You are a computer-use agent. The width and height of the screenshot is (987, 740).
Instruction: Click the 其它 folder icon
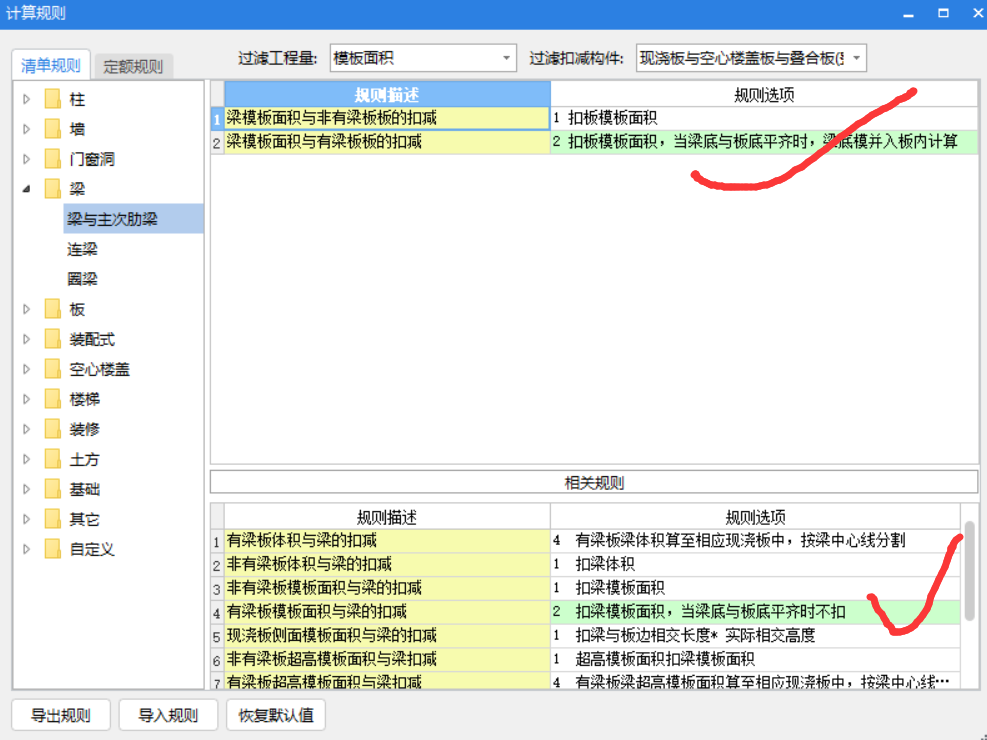tap(53, 519)
